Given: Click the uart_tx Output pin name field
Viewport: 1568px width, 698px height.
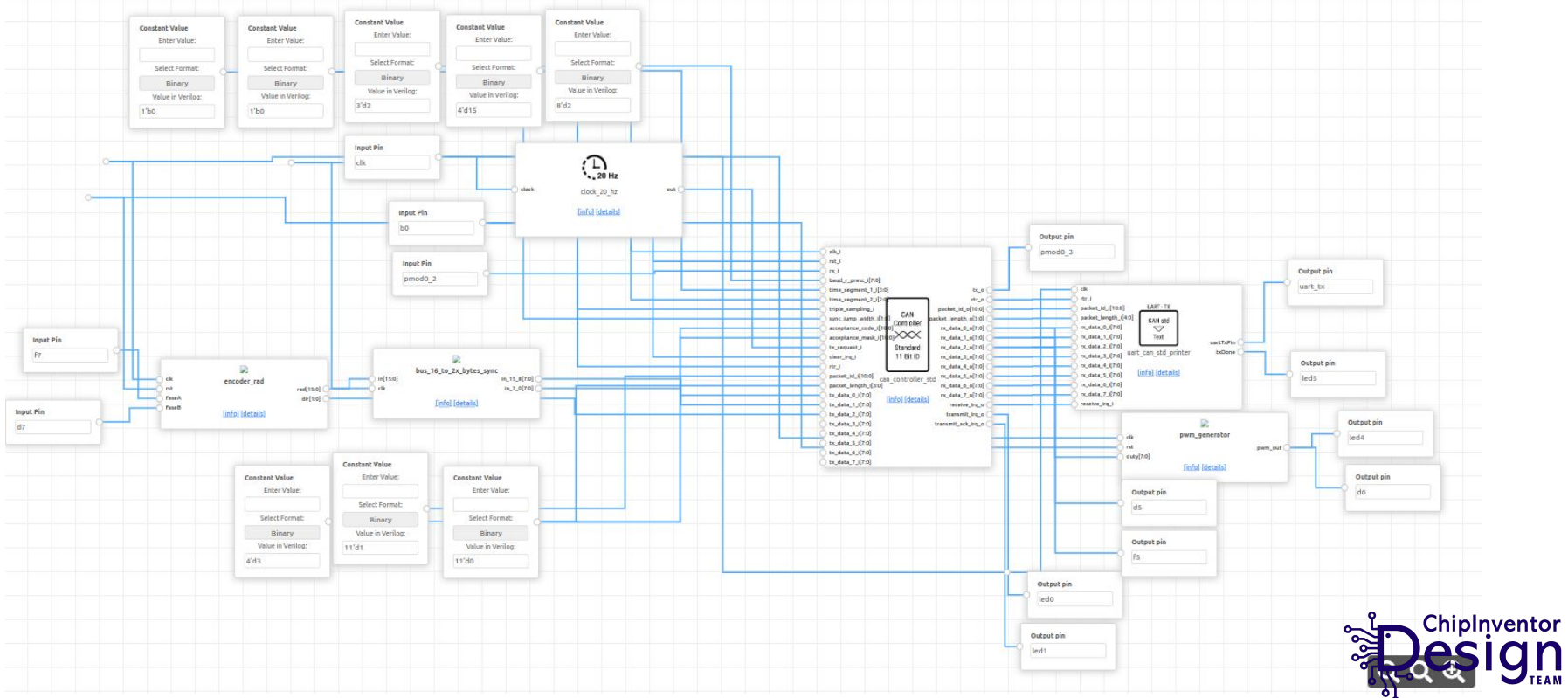Looking at the screenshot, I should pyautogui.click(x=1335, y=287).
